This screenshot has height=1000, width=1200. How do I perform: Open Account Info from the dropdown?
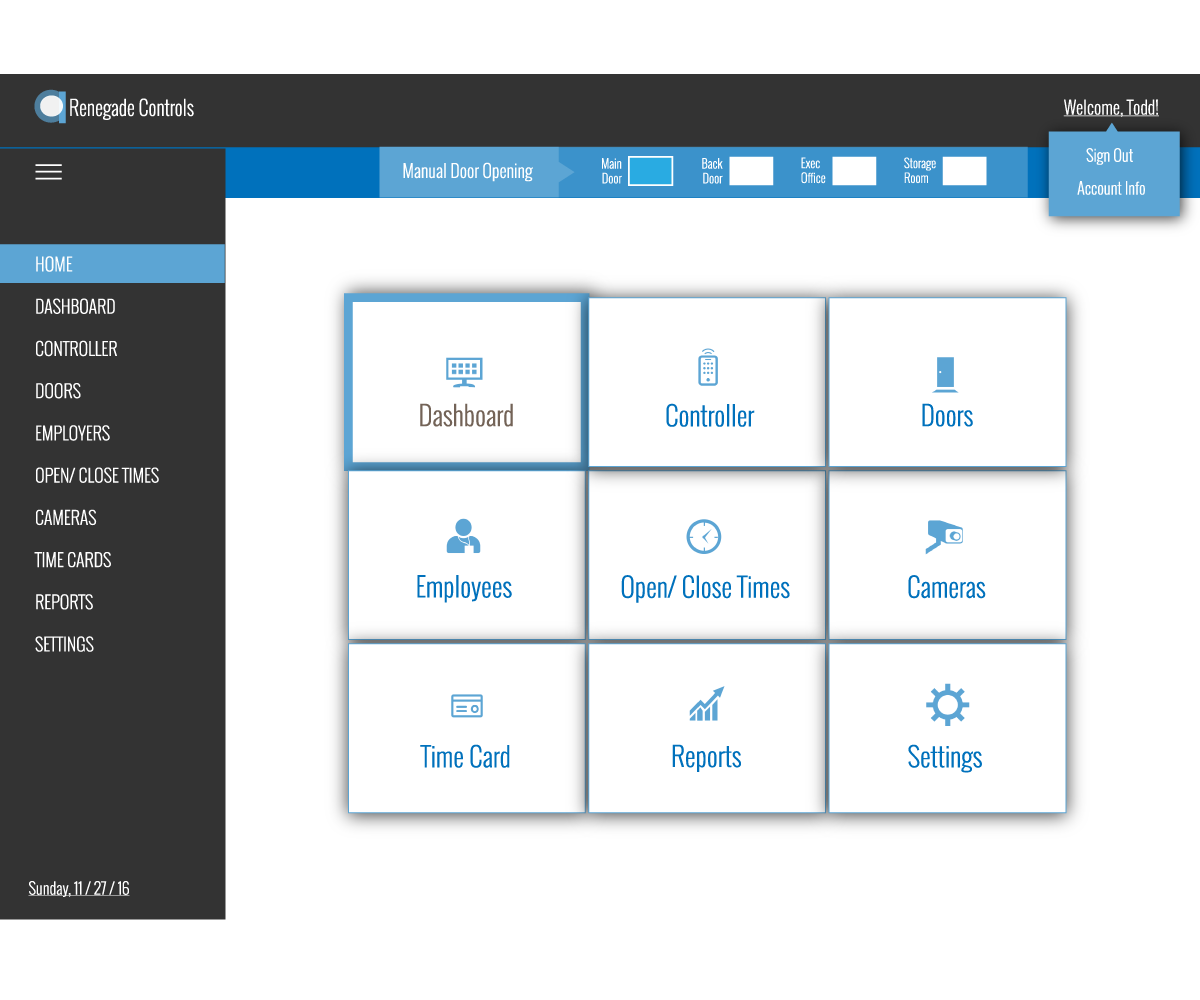tap(1111, 188)
